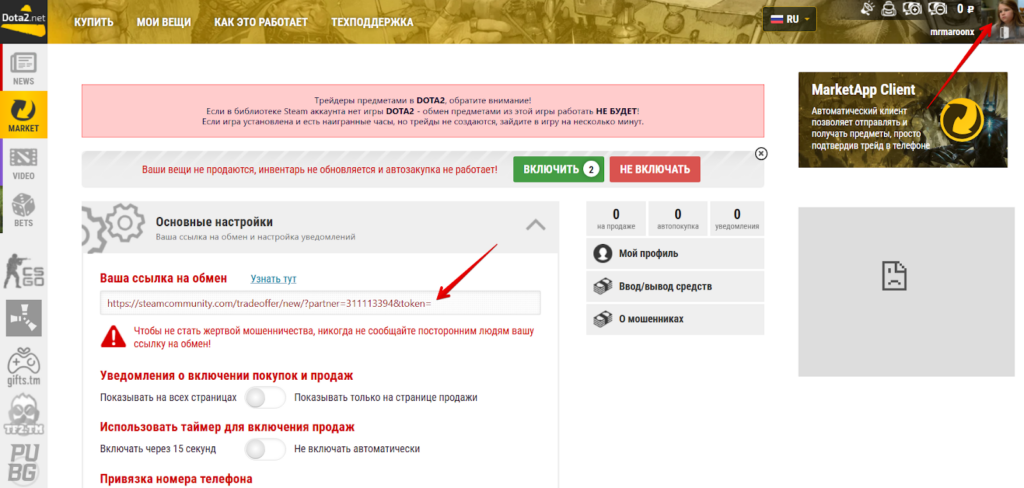
Task: Click the на продаже counter box
Action: [x=616, y=219]
